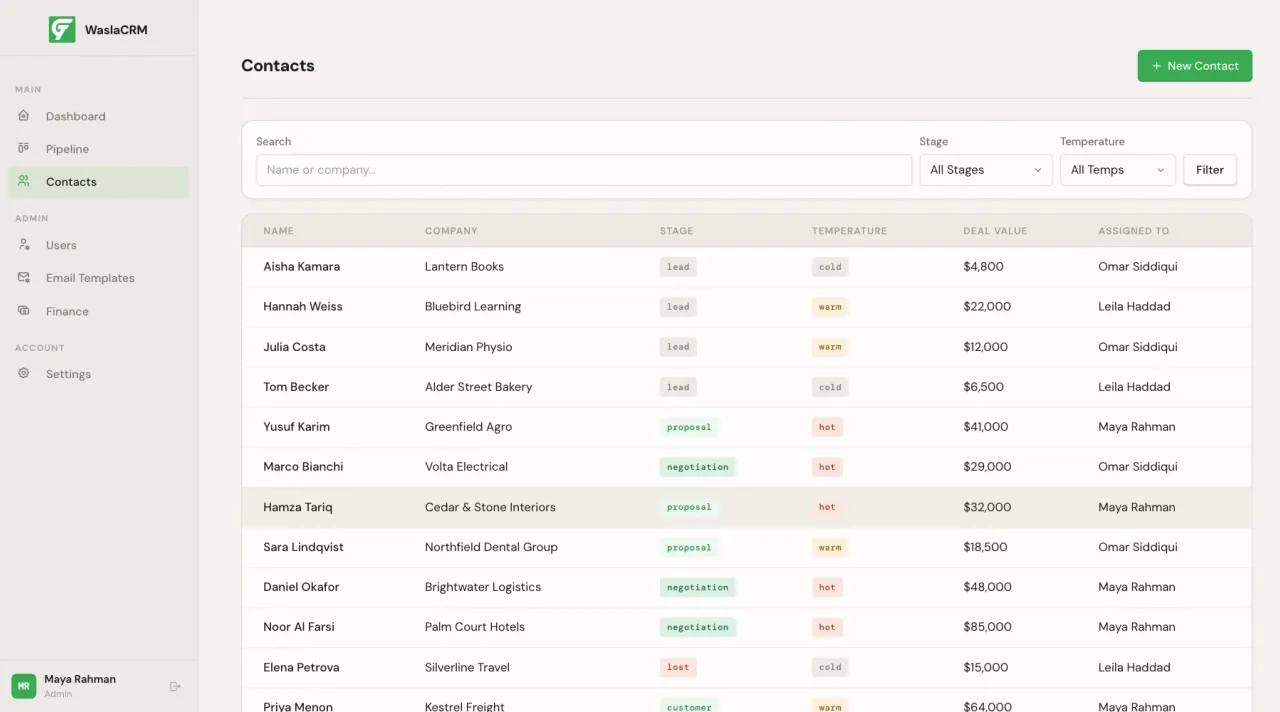The height and width of the screenshot is (712, 1280).
Task: Open contact Julia Costa
Action: pyautogui.click(x=294, y=347)
